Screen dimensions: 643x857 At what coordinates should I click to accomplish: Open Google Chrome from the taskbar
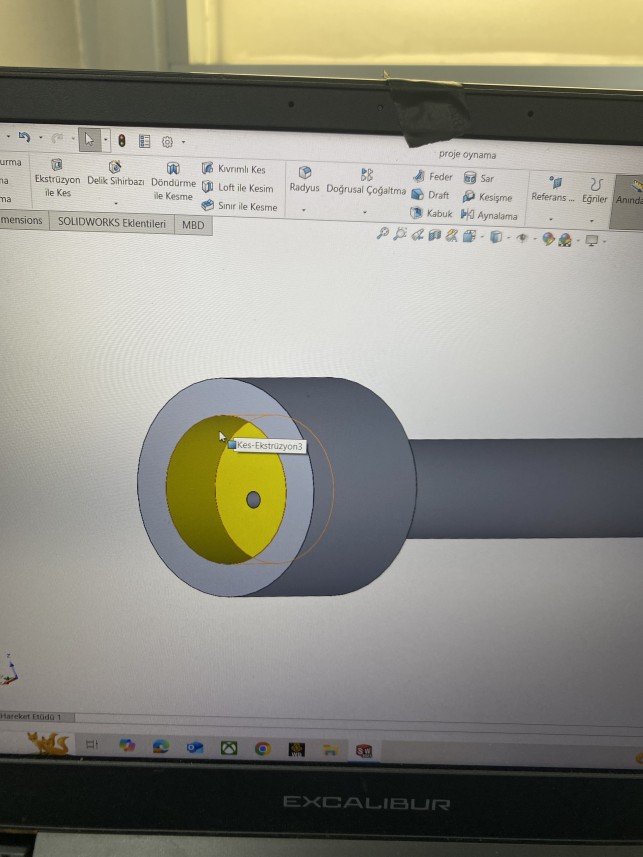[262, 748]
